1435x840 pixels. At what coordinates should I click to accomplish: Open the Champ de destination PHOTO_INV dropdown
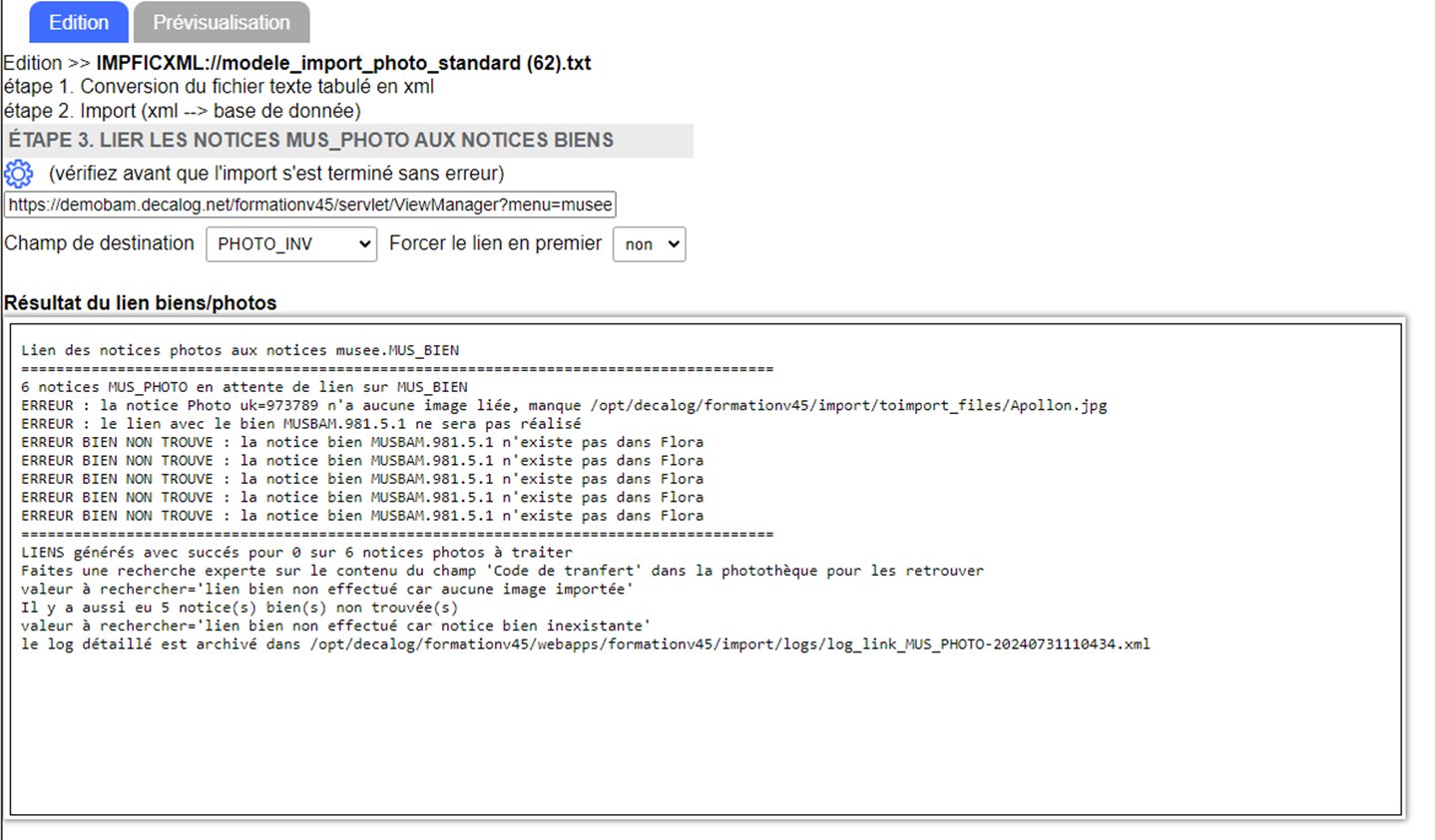(291, 244)
